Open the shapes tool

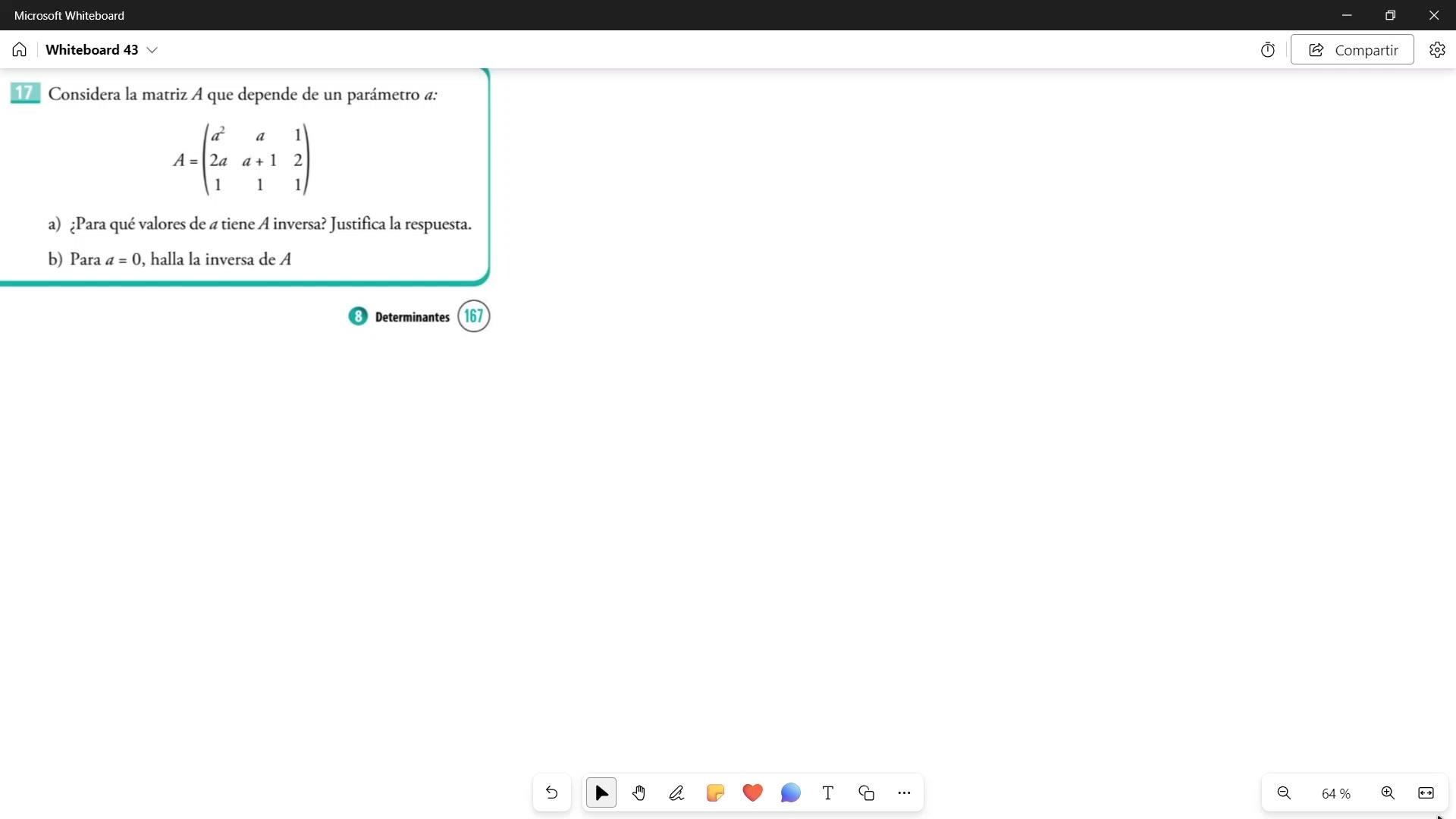point(866,793)
